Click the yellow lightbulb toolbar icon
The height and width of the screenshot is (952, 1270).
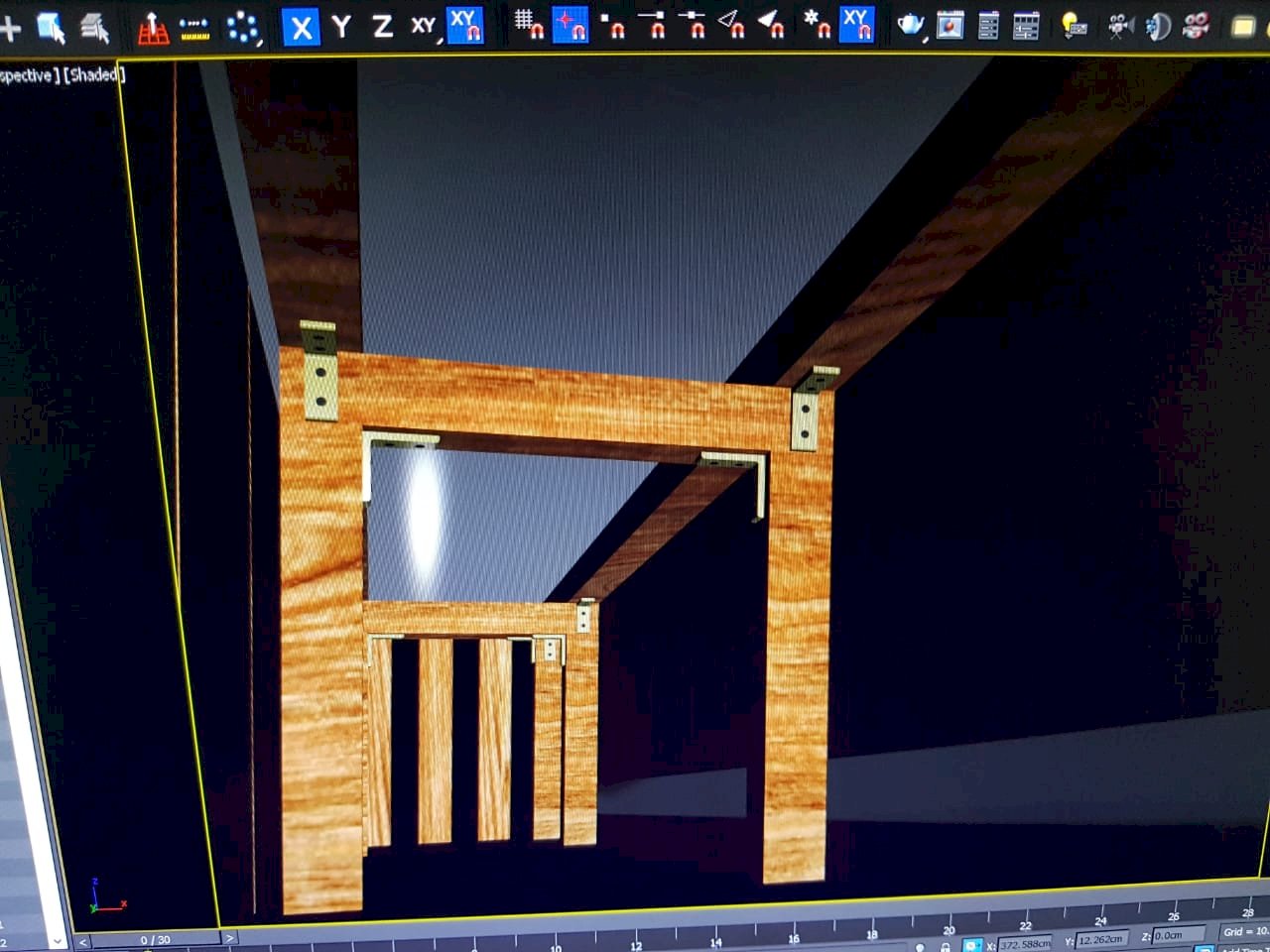coord(1073,25)
